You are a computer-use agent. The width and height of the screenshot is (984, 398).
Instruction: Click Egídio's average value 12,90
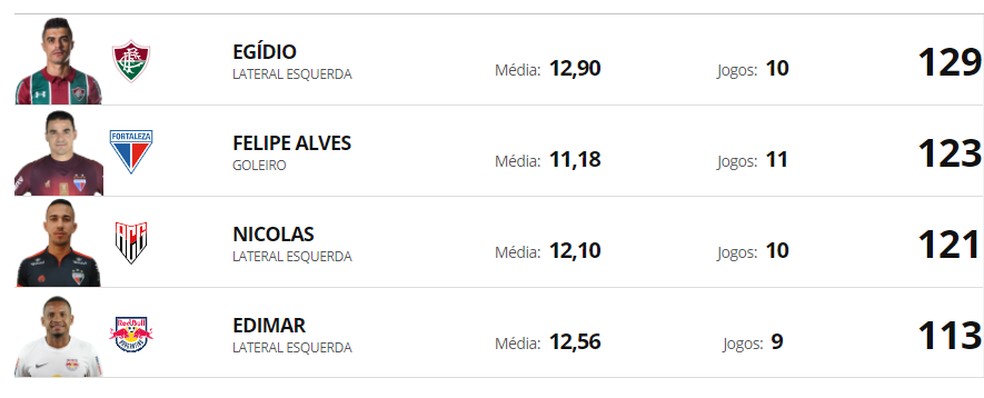pos(575,68)
